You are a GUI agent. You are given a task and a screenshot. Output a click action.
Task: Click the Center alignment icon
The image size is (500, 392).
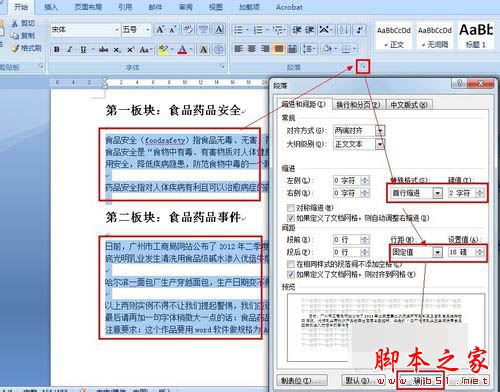(252, 49)
